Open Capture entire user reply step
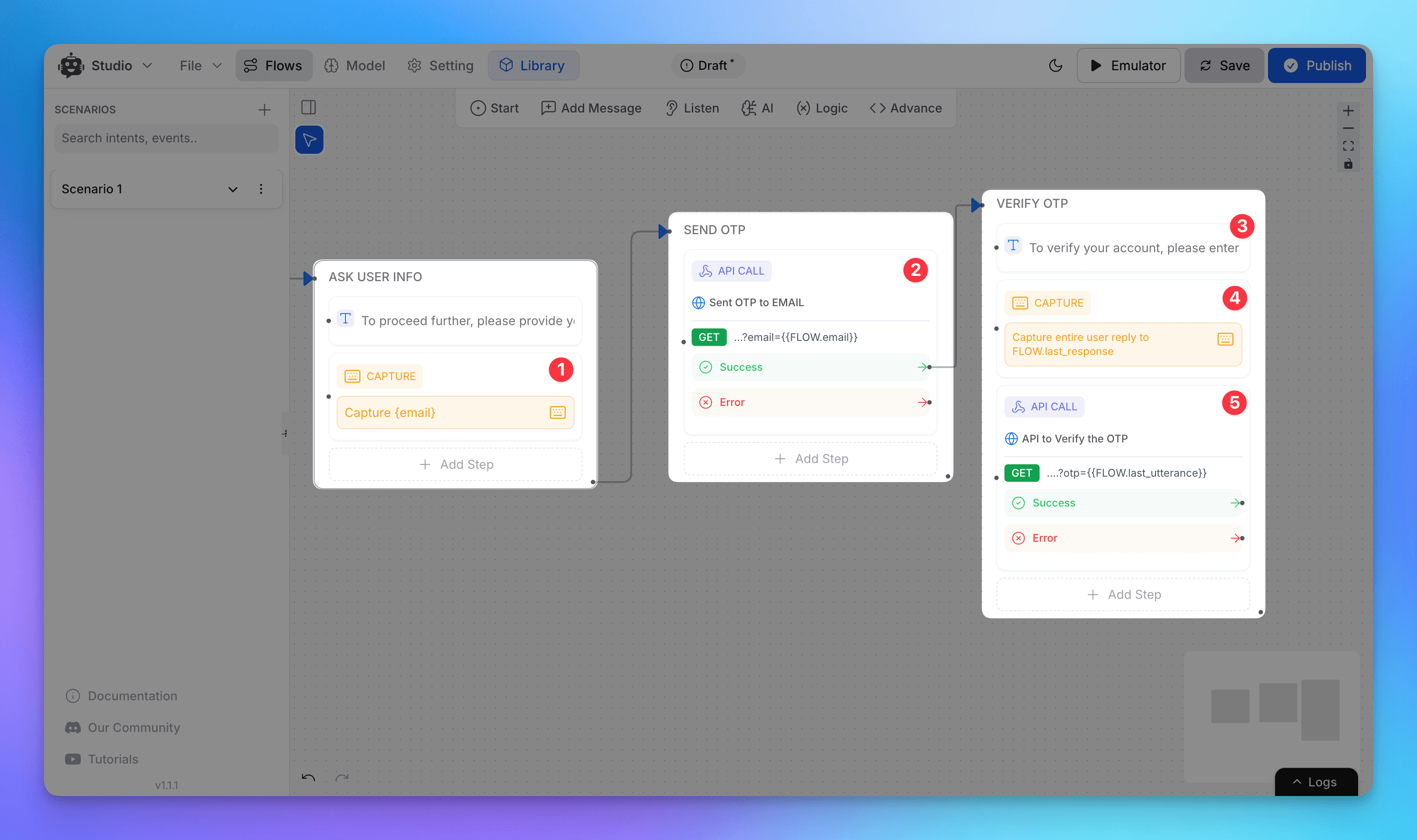Viewport: 1417px width, 840px height. coord(1123,344)
